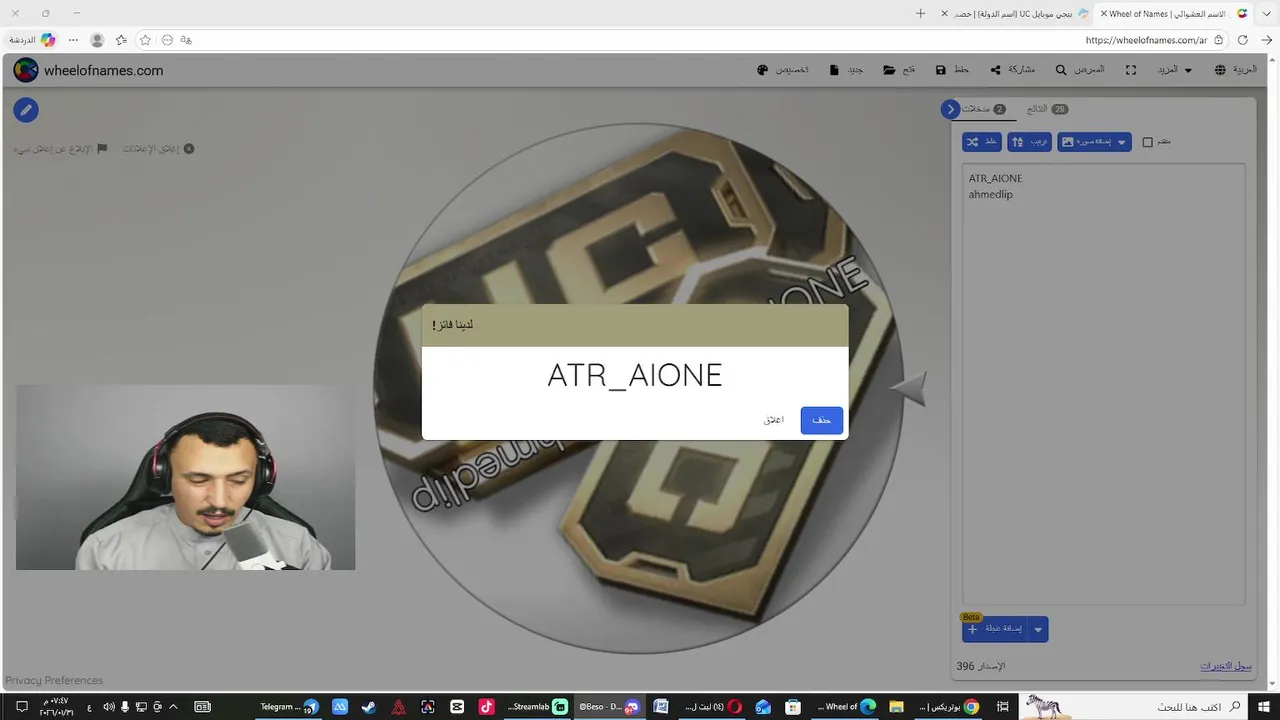Click اغلاق (close) in the winner dialog
1280x720 pixels.
click(x=774, y=420)
